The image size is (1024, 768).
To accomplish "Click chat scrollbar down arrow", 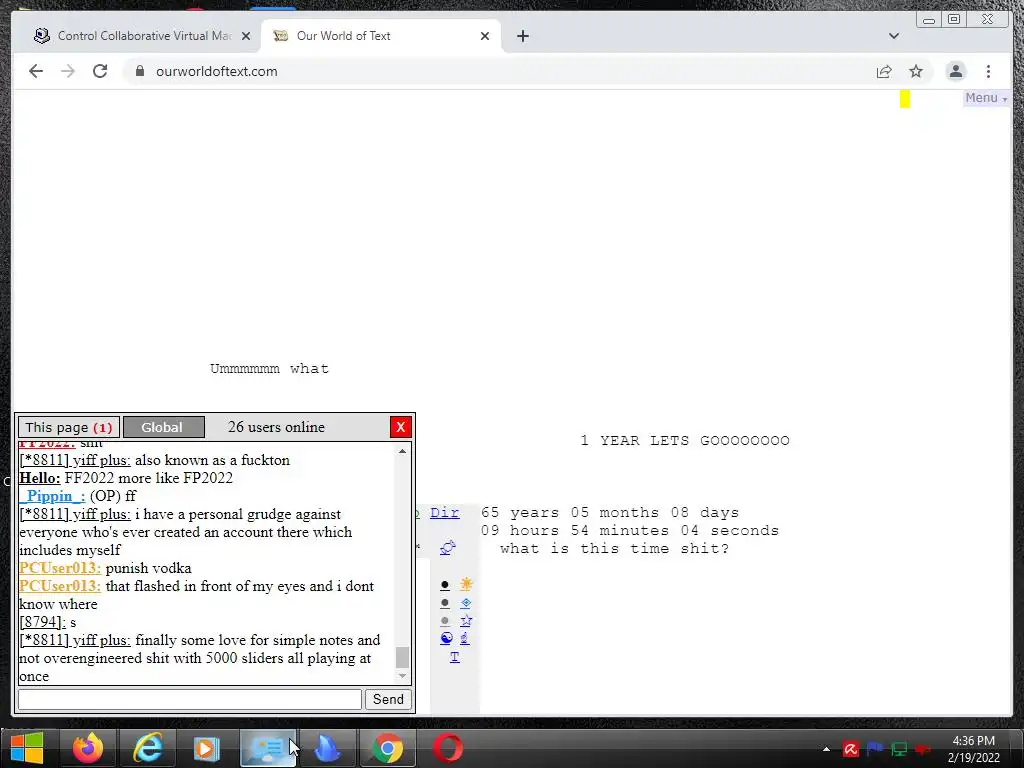I will (x=402, y=677).
